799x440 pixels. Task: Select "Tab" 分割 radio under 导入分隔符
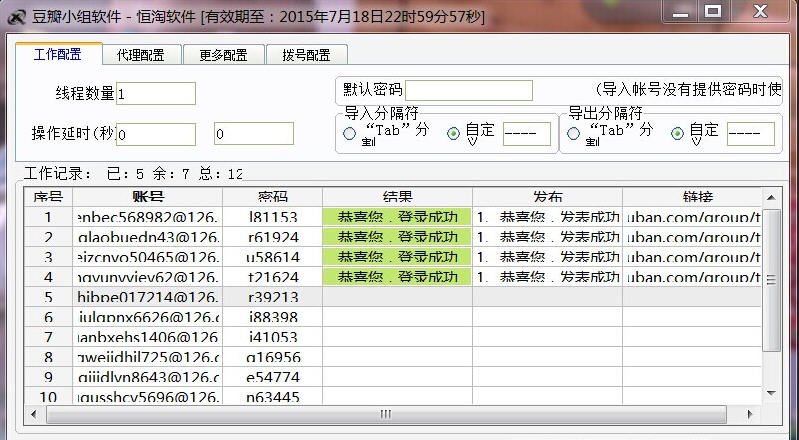coord(350,134)
